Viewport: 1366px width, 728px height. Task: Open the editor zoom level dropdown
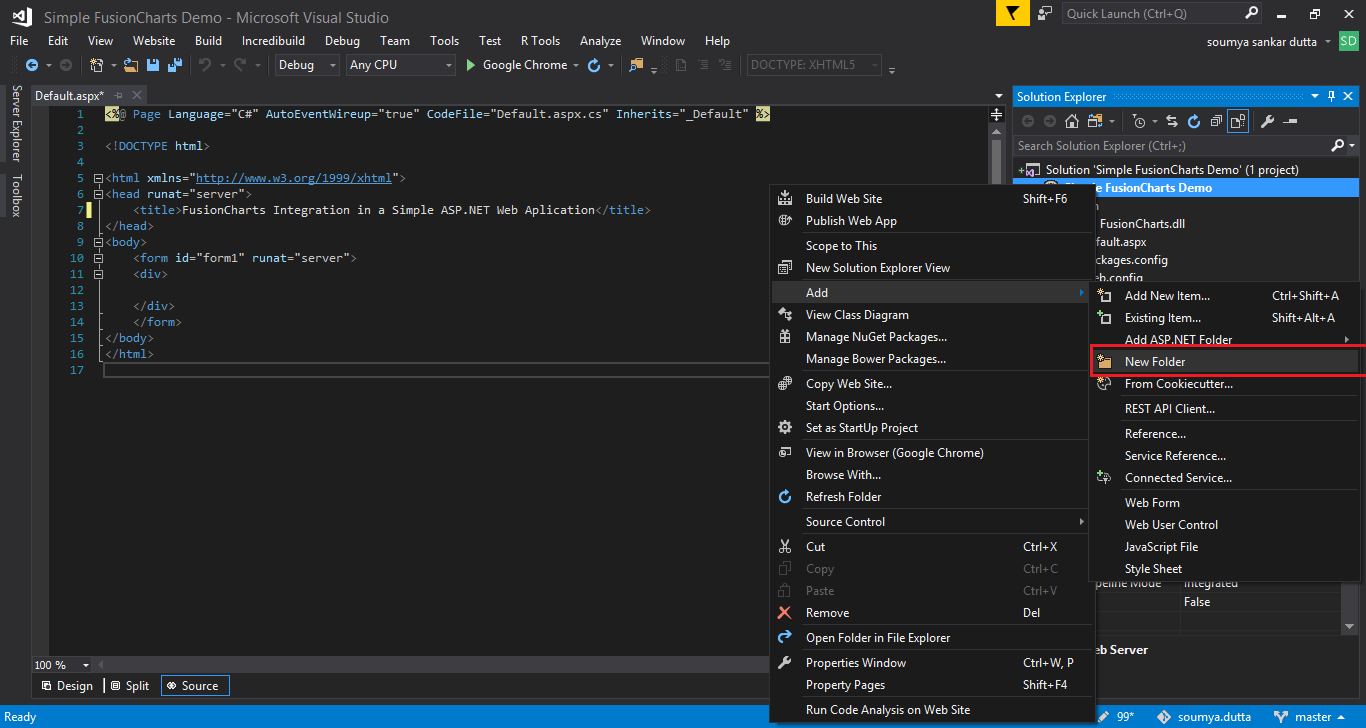click(x=85, y=665)
